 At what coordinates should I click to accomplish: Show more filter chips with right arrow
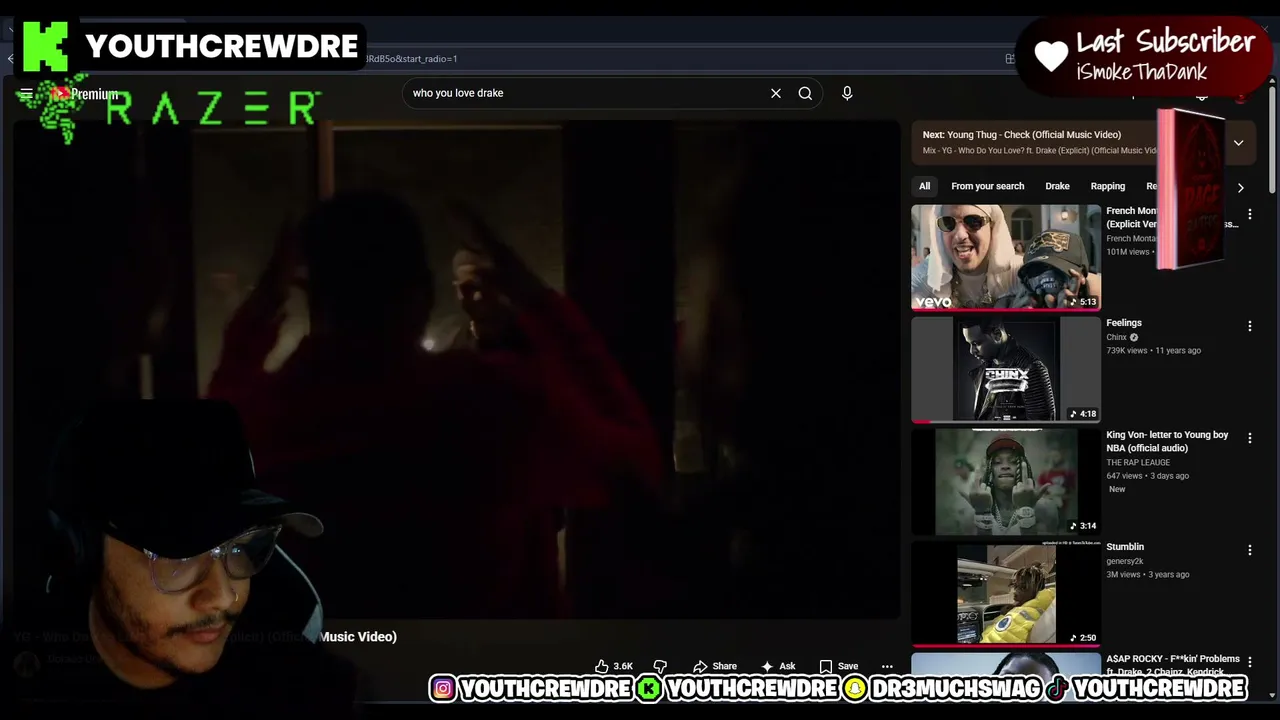(1240, 187)
